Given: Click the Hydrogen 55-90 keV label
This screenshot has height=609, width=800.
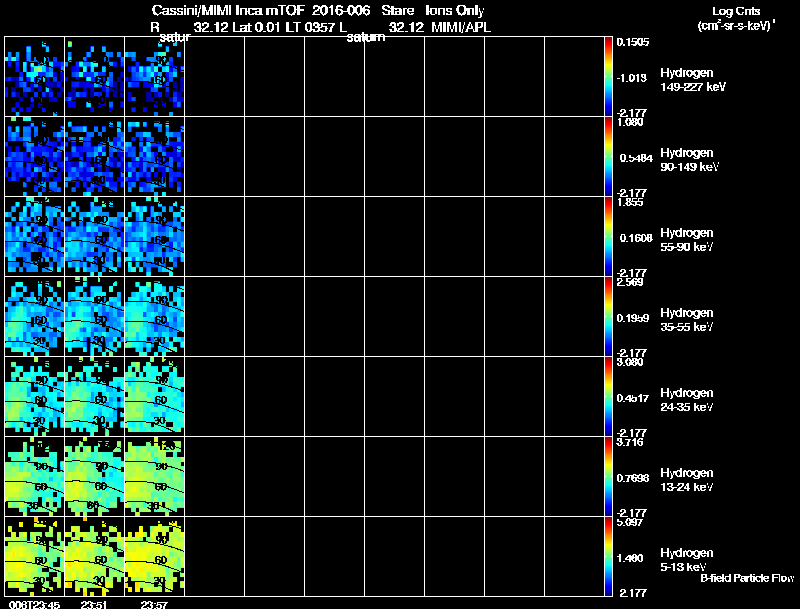Looking at the screenshot, I should point(687,240).
